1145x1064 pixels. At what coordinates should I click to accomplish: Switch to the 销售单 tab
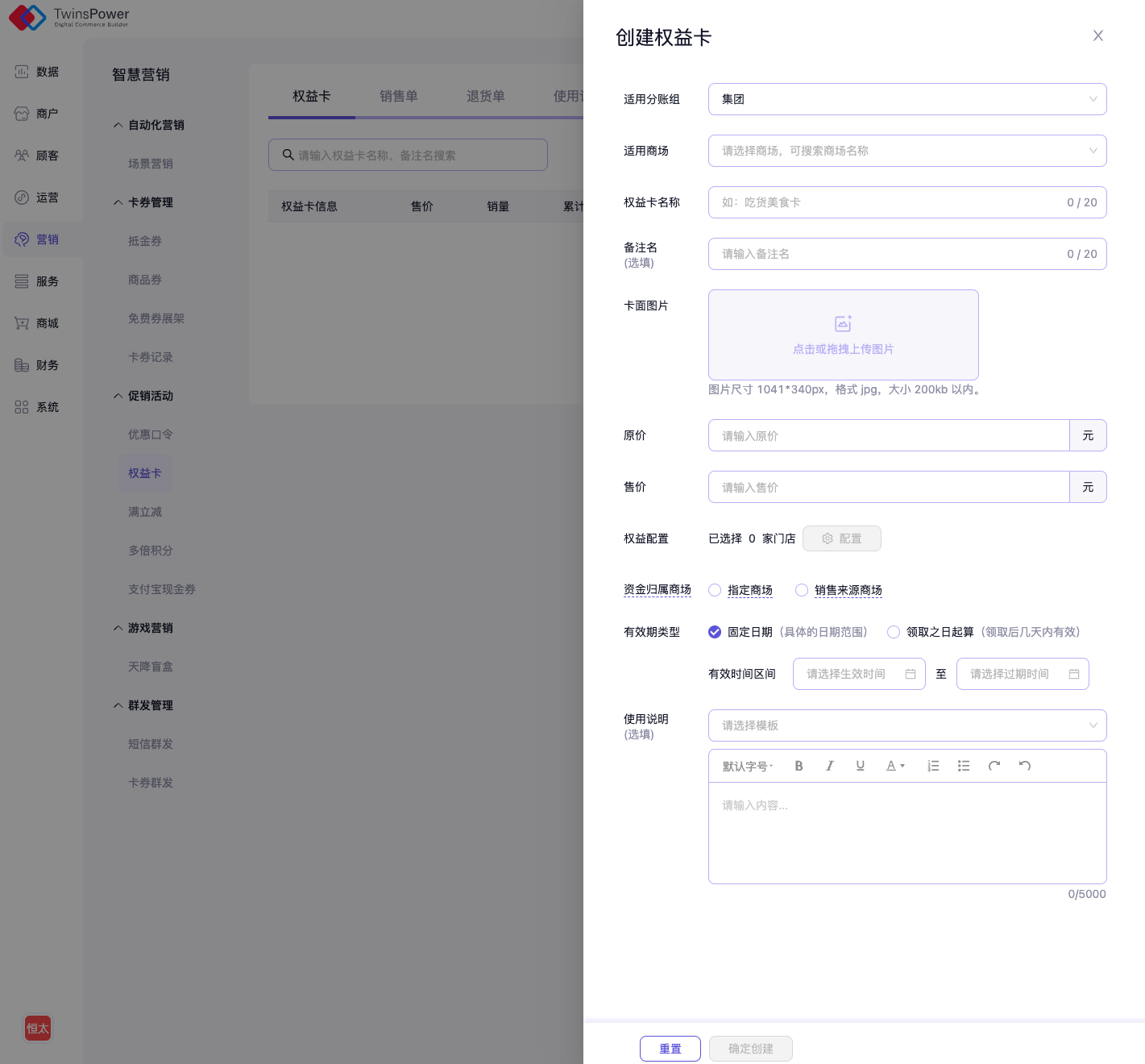click(x=398, y=96)
